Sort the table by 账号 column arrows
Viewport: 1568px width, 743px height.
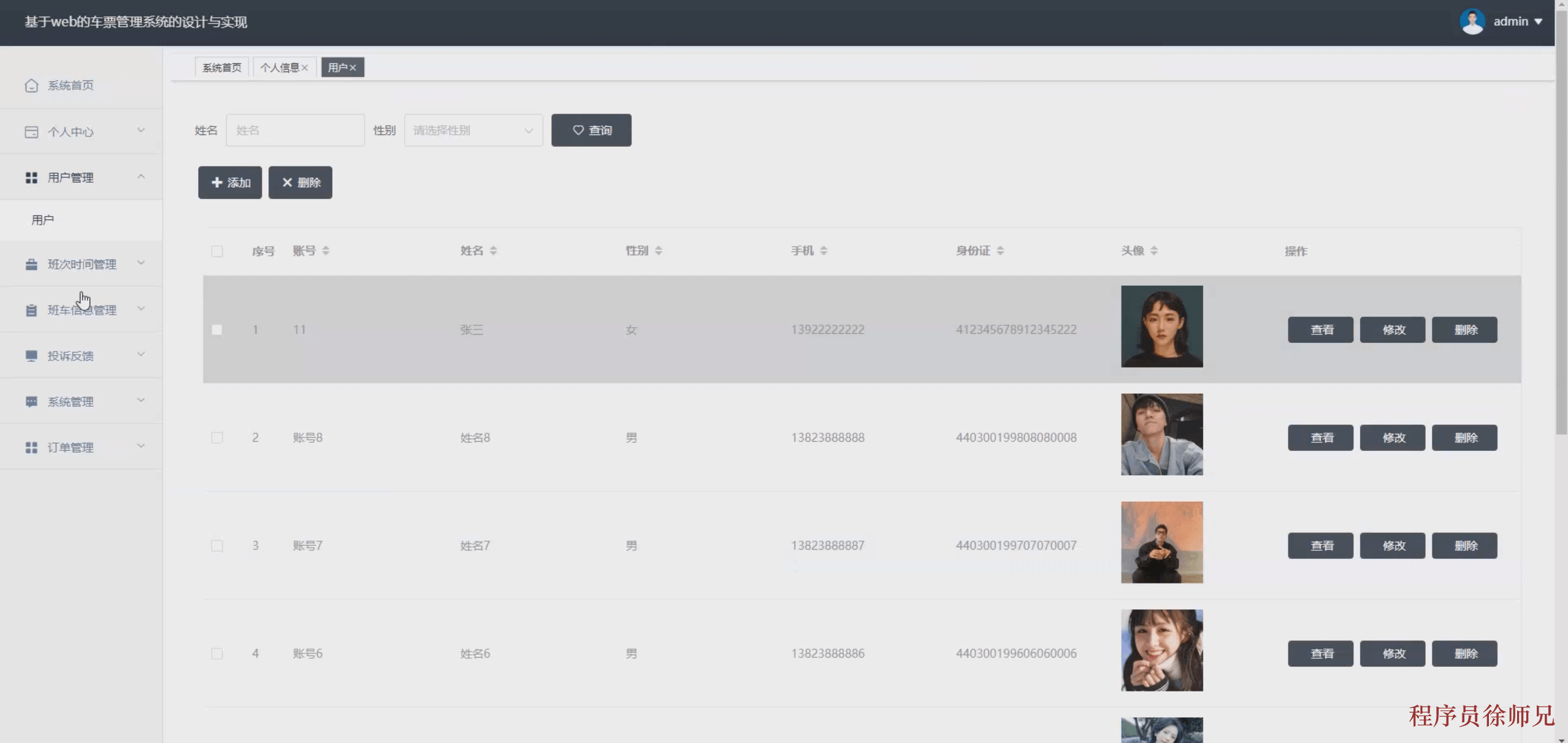tap(326, 251)
